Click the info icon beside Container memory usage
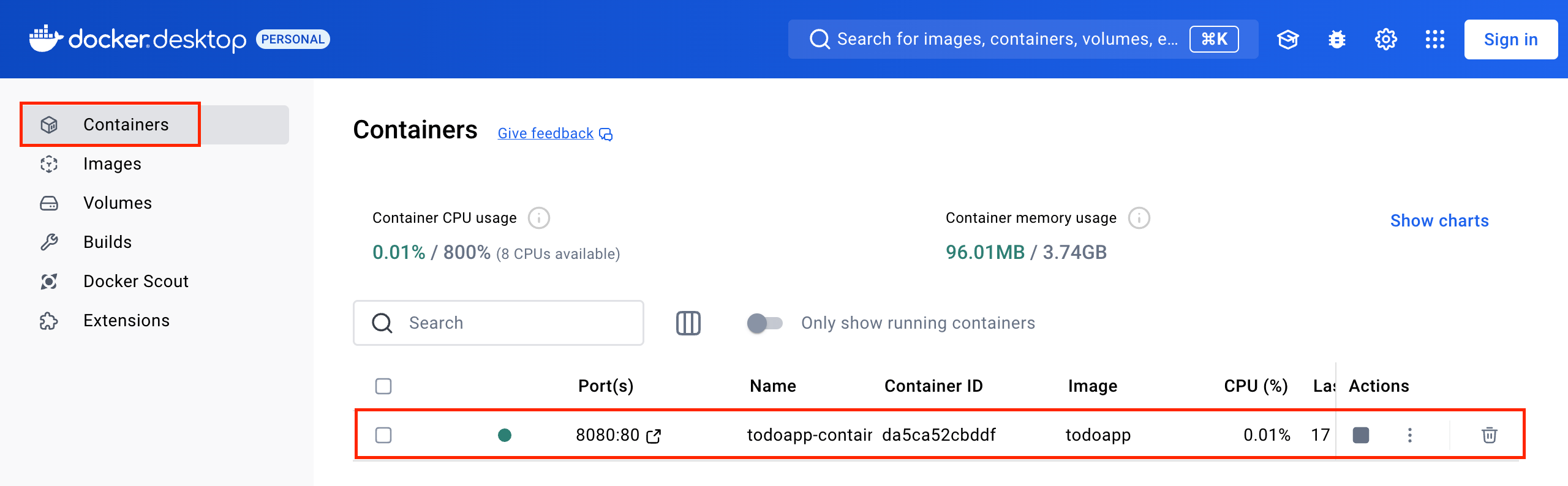Image resolution: width=1568 pixels, height=486 pixels. (x=1139, y=218)
